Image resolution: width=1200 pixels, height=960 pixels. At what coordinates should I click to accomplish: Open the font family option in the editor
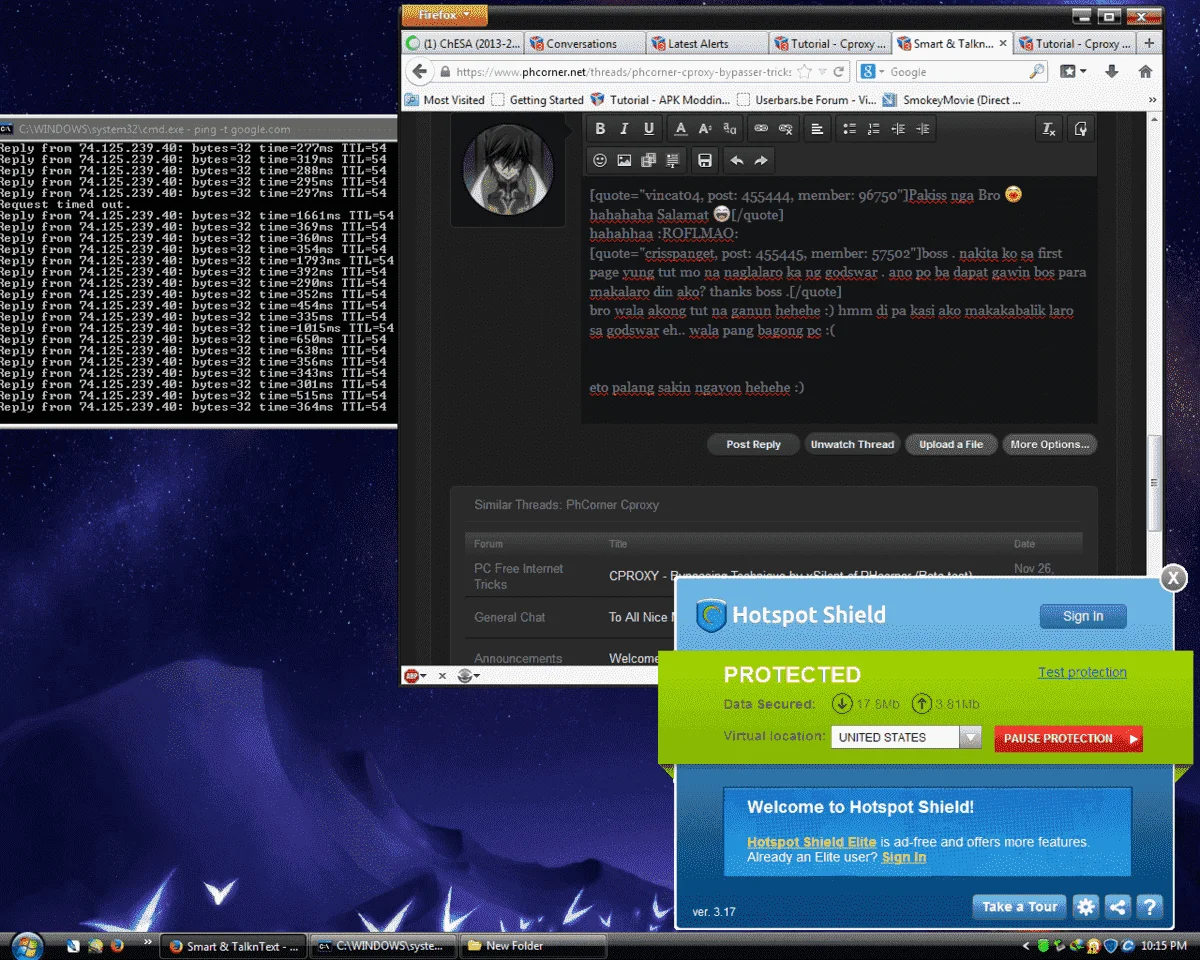(730, 128)
